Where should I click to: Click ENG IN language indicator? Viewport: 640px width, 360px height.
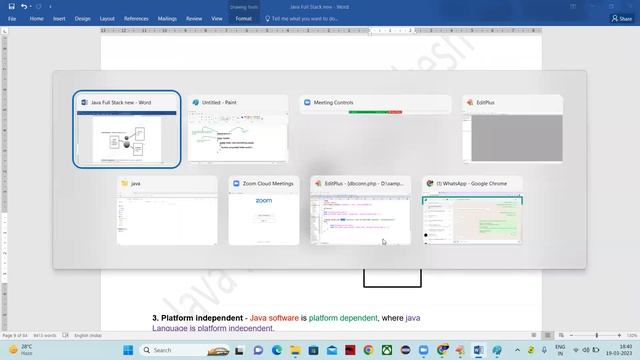click(560, 350)
